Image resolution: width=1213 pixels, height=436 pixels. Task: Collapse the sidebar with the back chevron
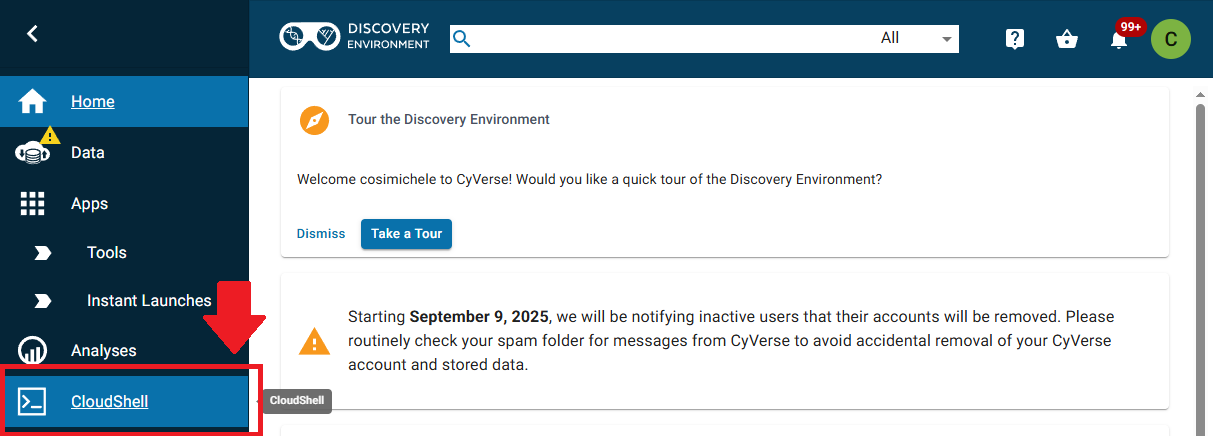click(x=32, y=34)
